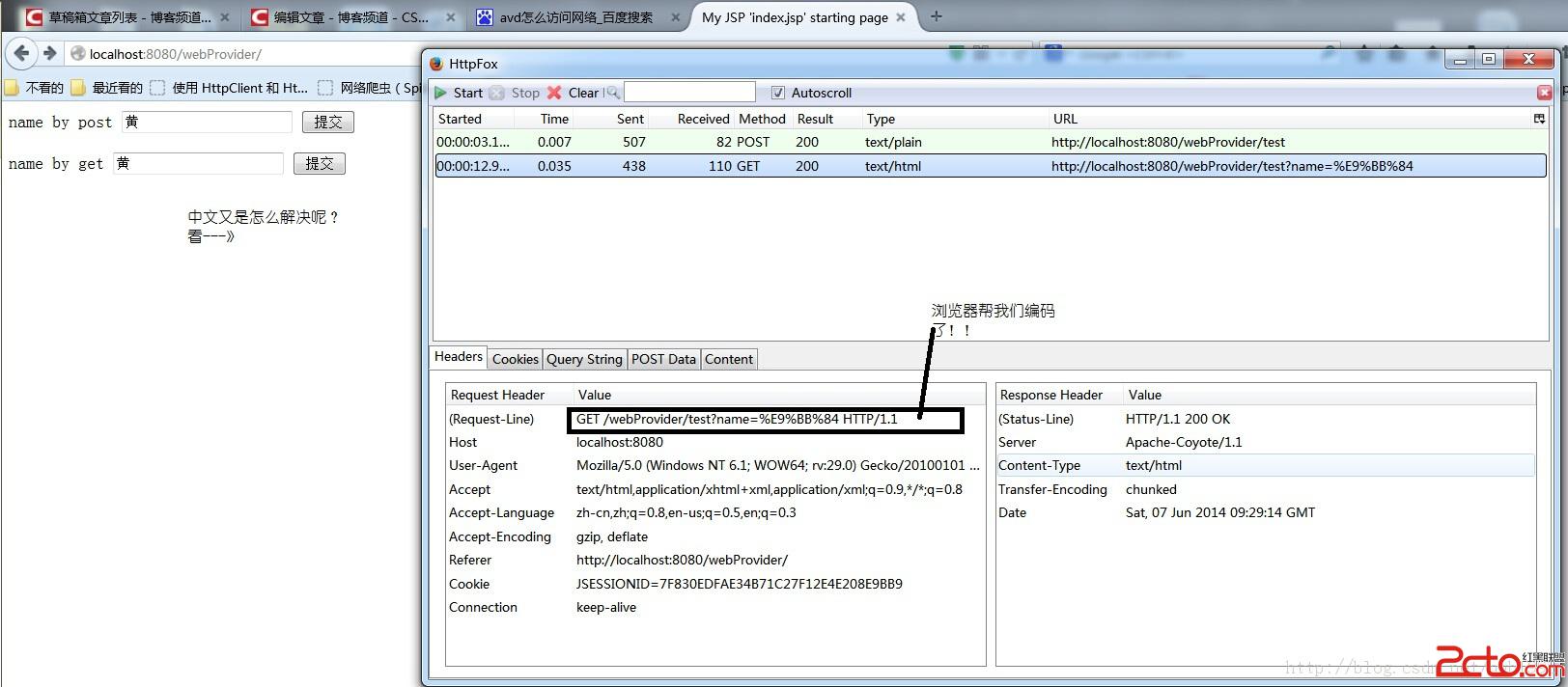Viewport: 1568px width, 687px height.
Task: Go forward with the browser forward arrow
Action: click(50, 53)
